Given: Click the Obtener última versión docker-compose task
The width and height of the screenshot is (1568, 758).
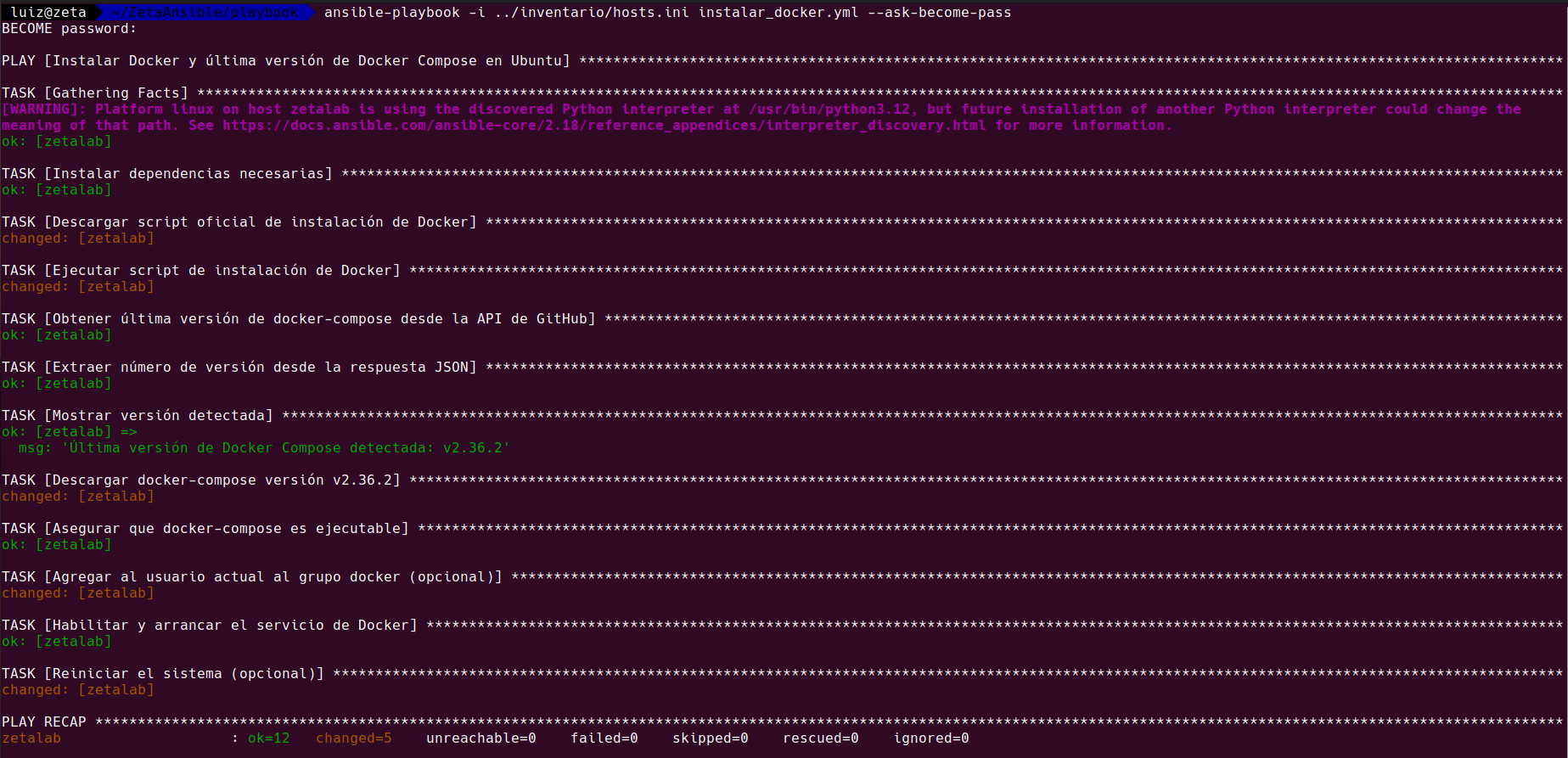Looking at the screenshot, I should 298,319.
